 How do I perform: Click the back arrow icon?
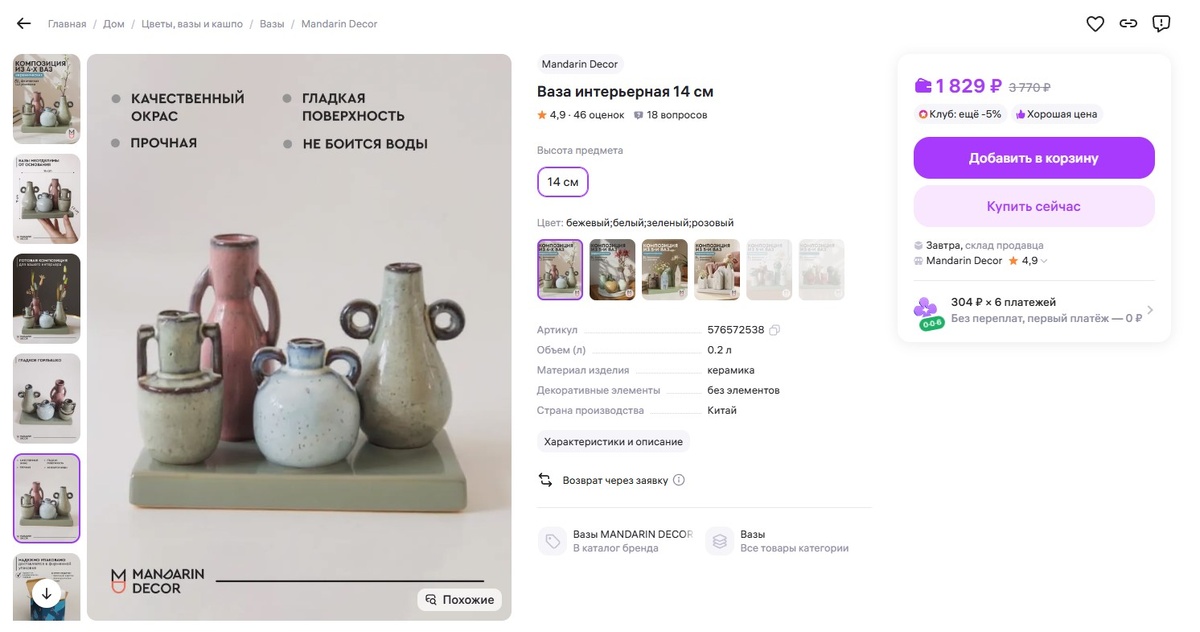(24, 24)
